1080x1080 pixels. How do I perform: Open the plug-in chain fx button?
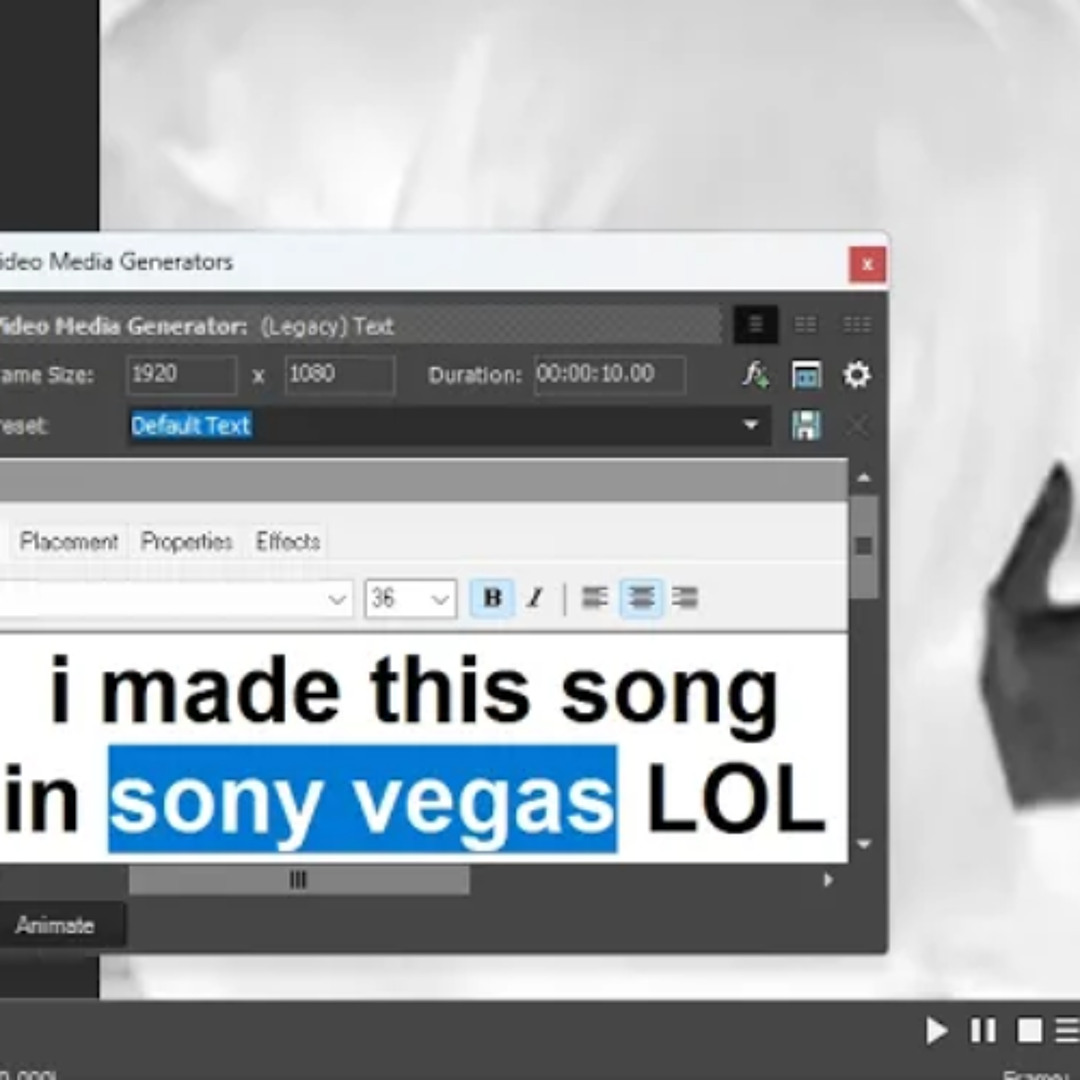point(756,375)
